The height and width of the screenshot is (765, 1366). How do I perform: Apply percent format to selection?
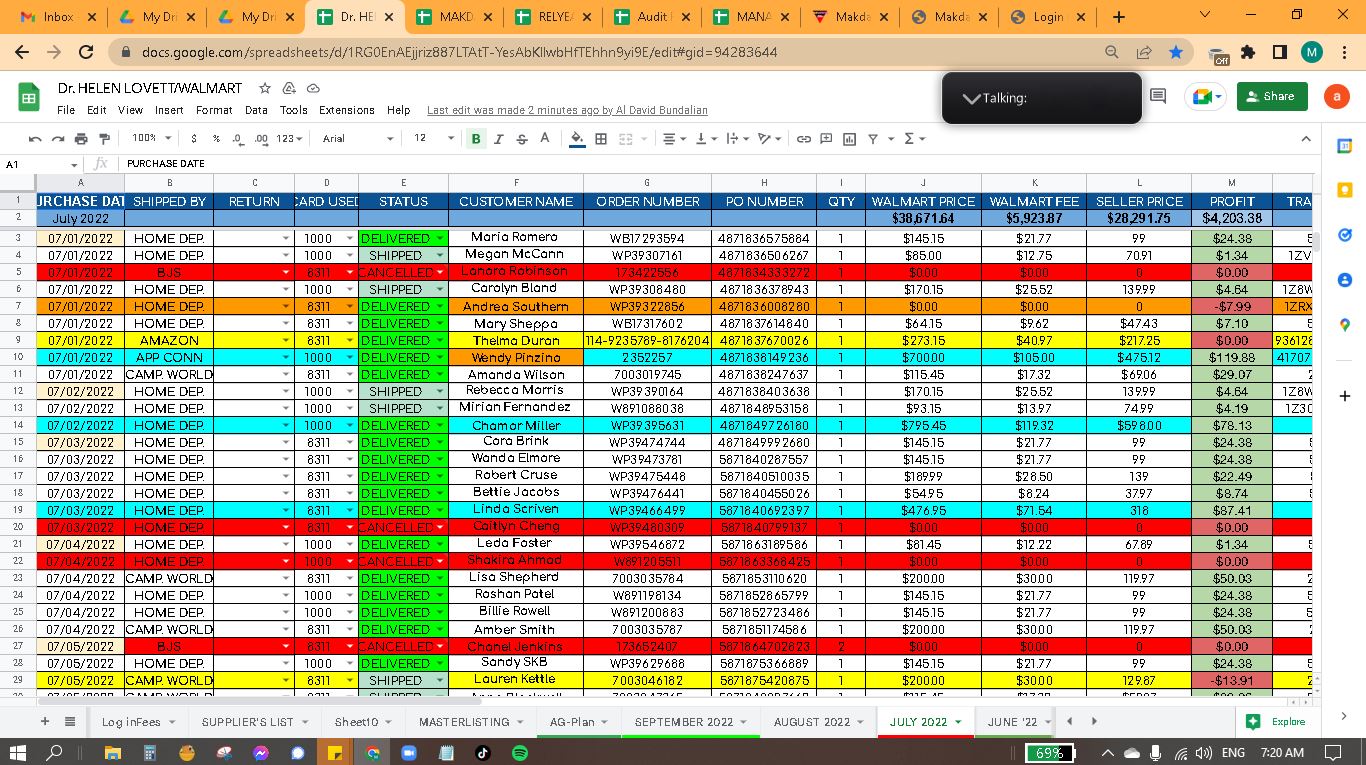click(216, 139)
